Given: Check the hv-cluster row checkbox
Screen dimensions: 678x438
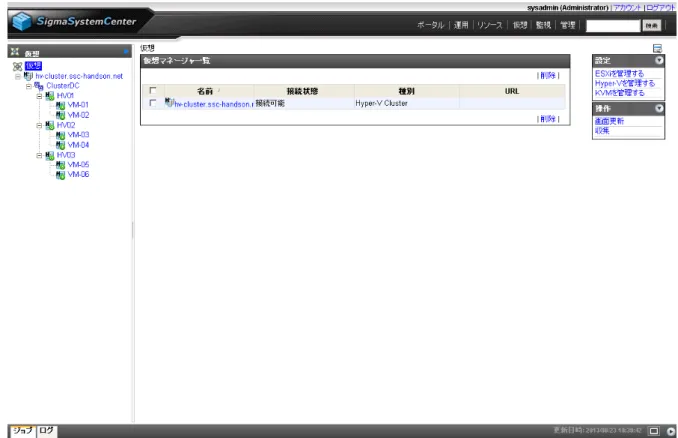Looking at the screenshot, I should (x=153, y=103).
